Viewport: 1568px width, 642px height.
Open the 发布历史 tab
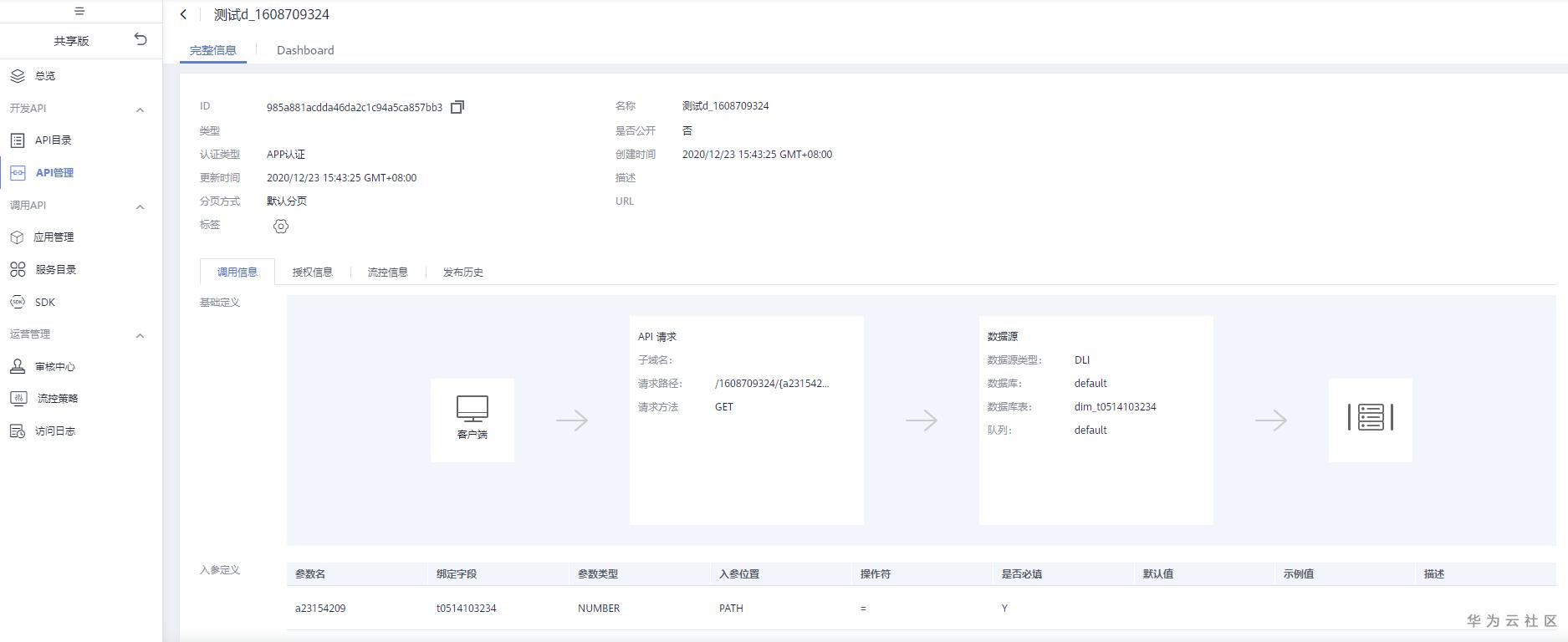[463, 272]
